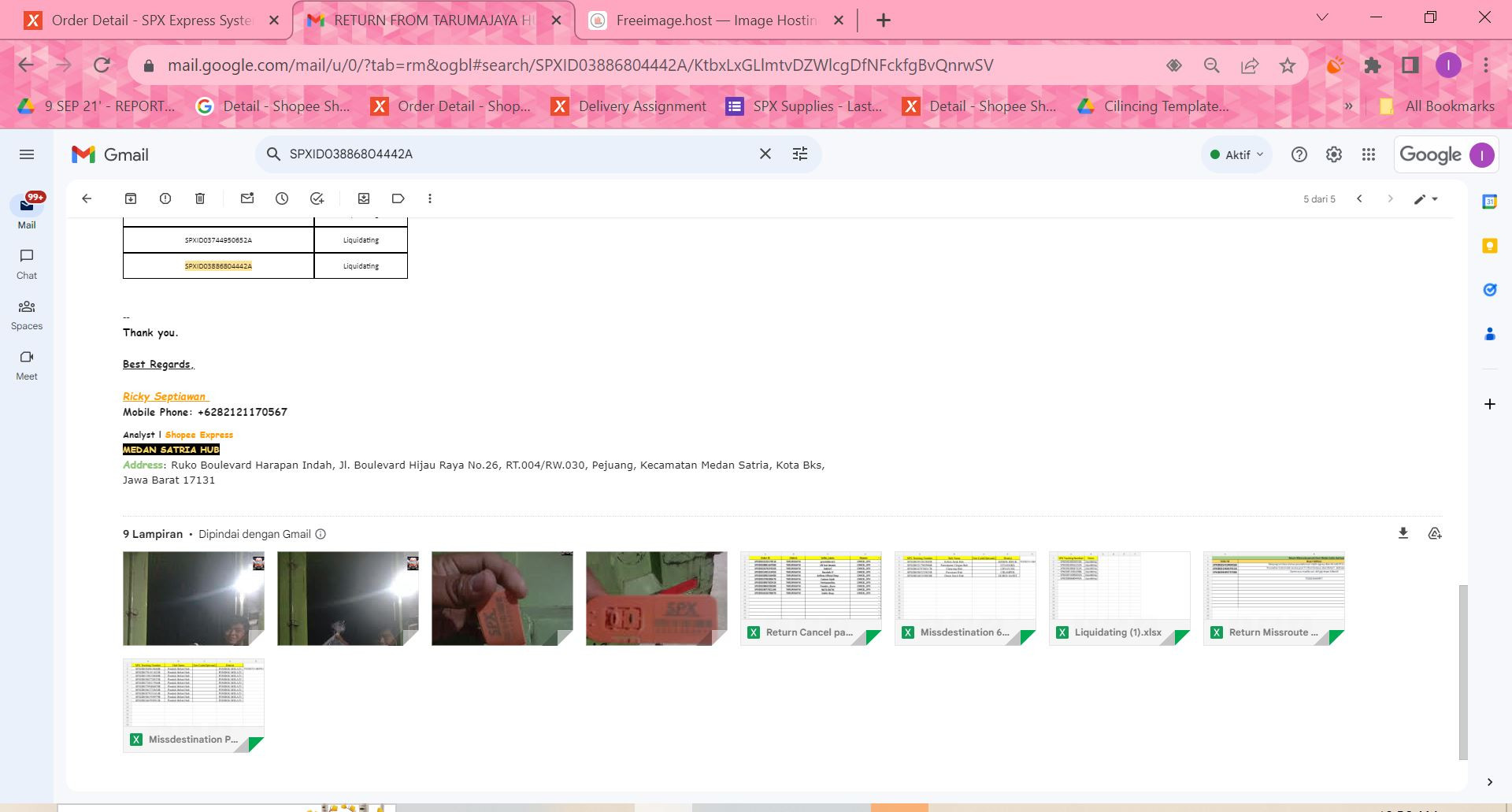Open Google Calendar side panel
1512x812 pixels.
coord(1490,202)
